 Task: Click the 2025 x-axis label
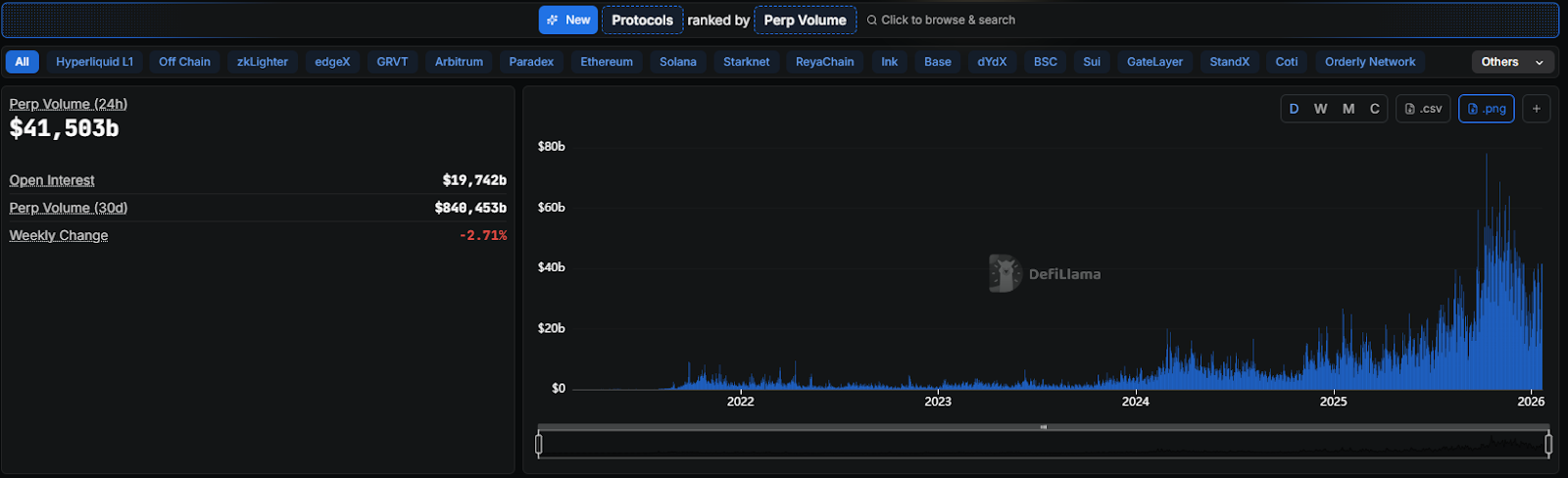pos(1333,402)
